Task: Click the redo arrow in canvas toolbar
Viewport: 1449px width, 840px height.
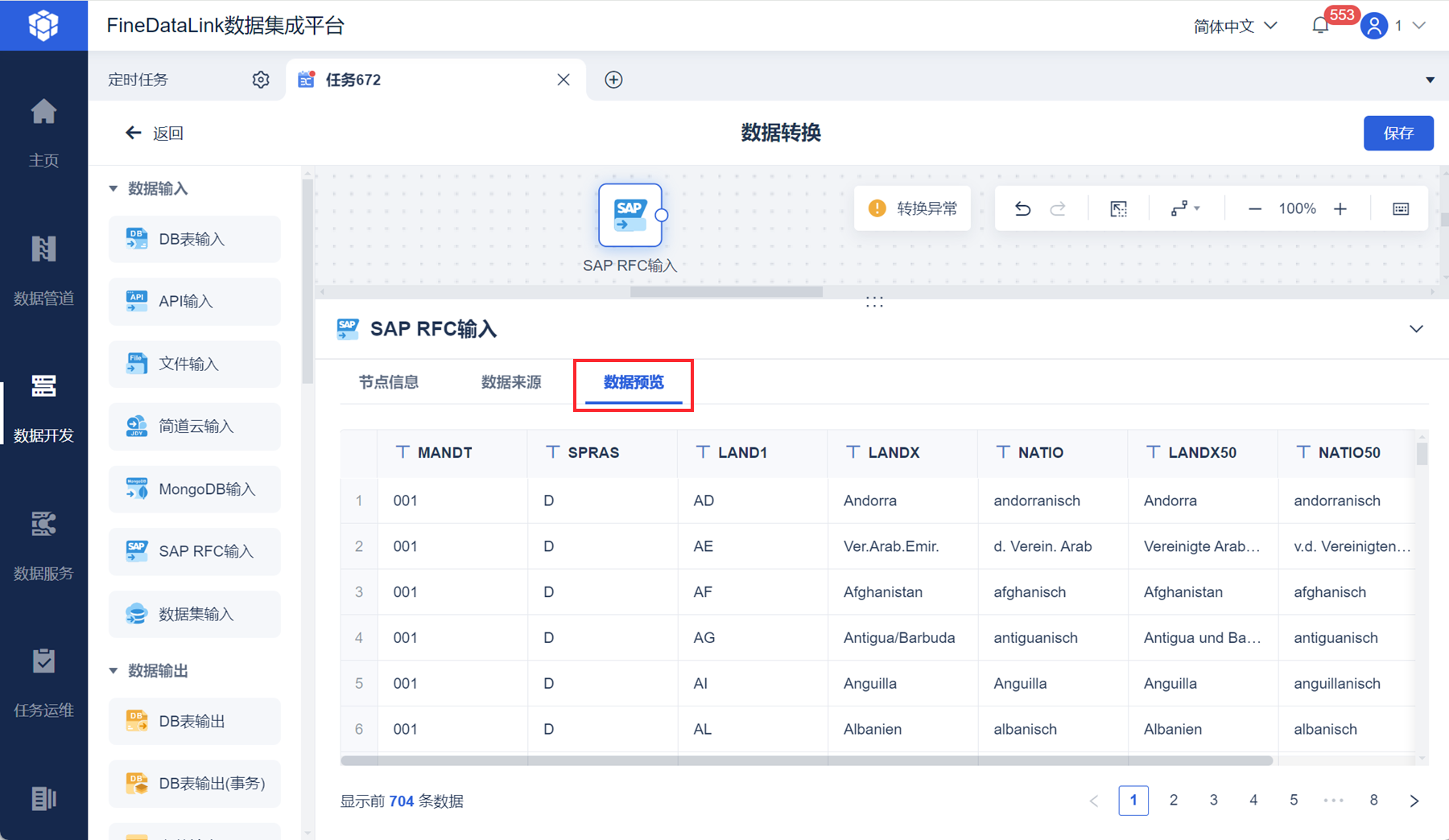Action: coord(1058,209)
